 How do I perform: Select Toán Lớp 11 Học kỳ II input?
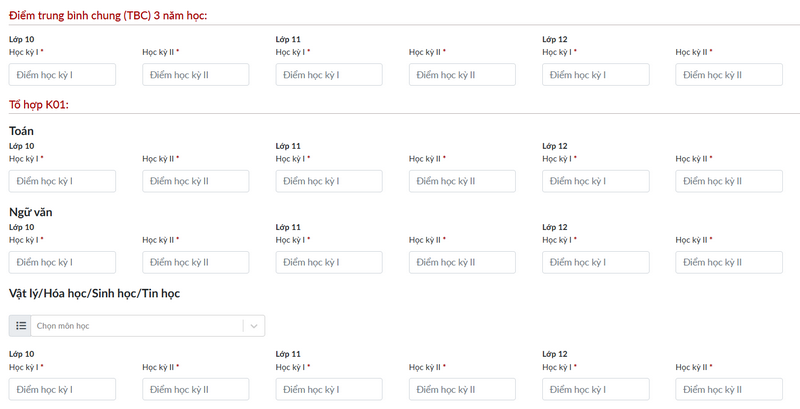462,181
